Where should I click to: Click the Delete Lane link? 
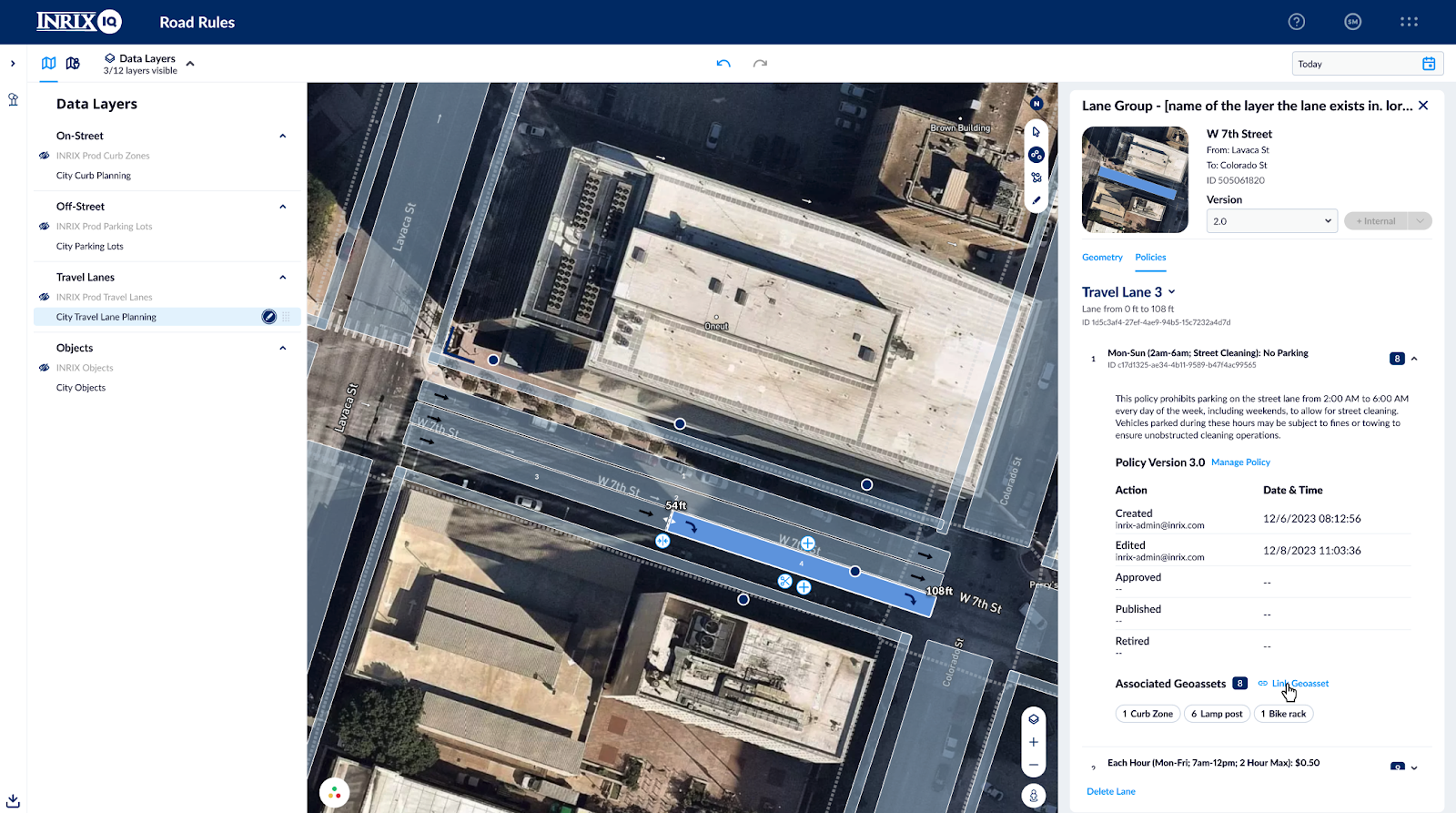coord(1111,791)
